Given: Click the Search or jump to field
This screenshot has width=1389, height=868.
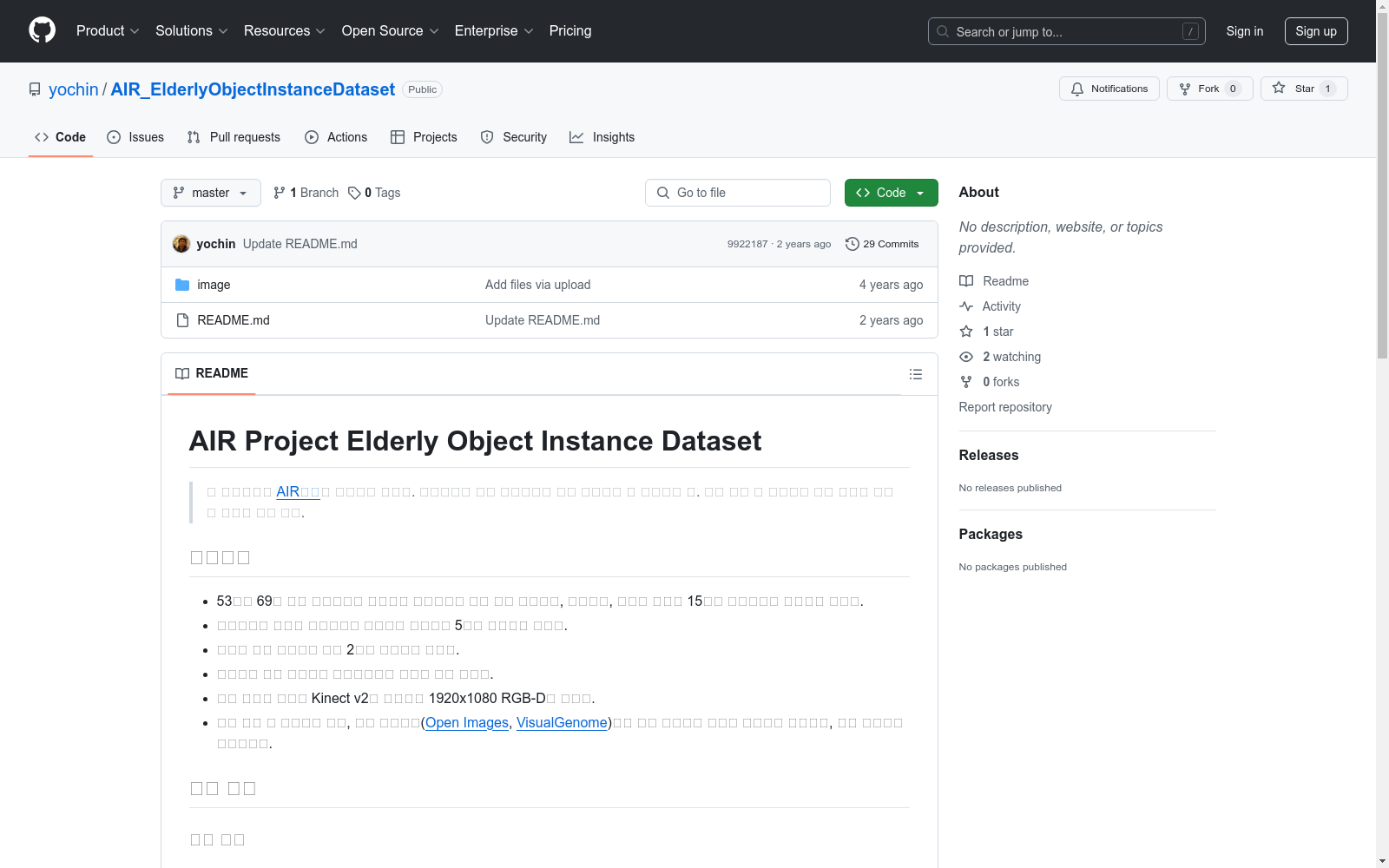Looking at the screenshot, I should coord(1067,31).
